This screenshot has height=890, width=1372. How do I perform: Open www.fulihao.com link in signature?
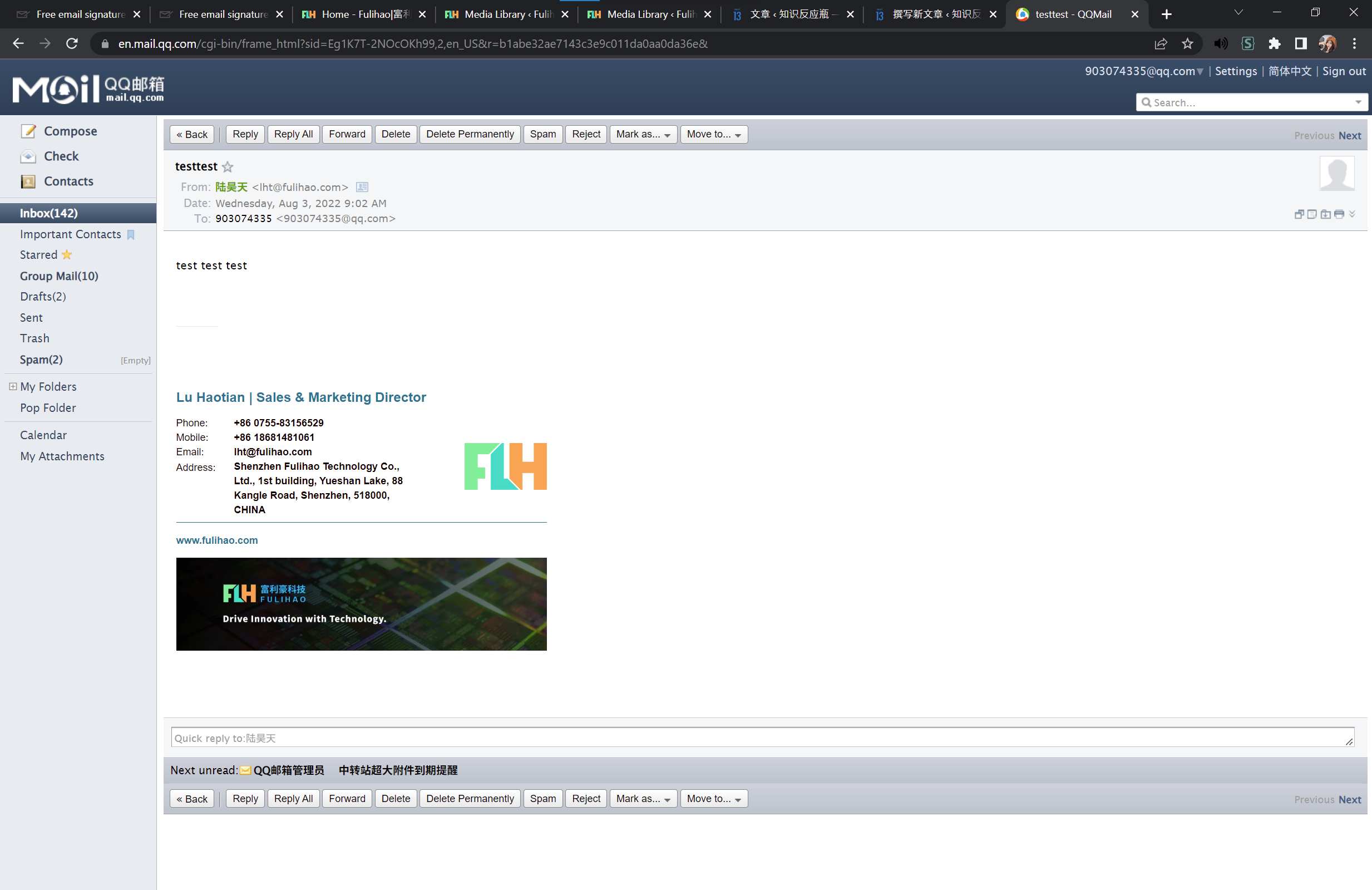pos(217,540)
